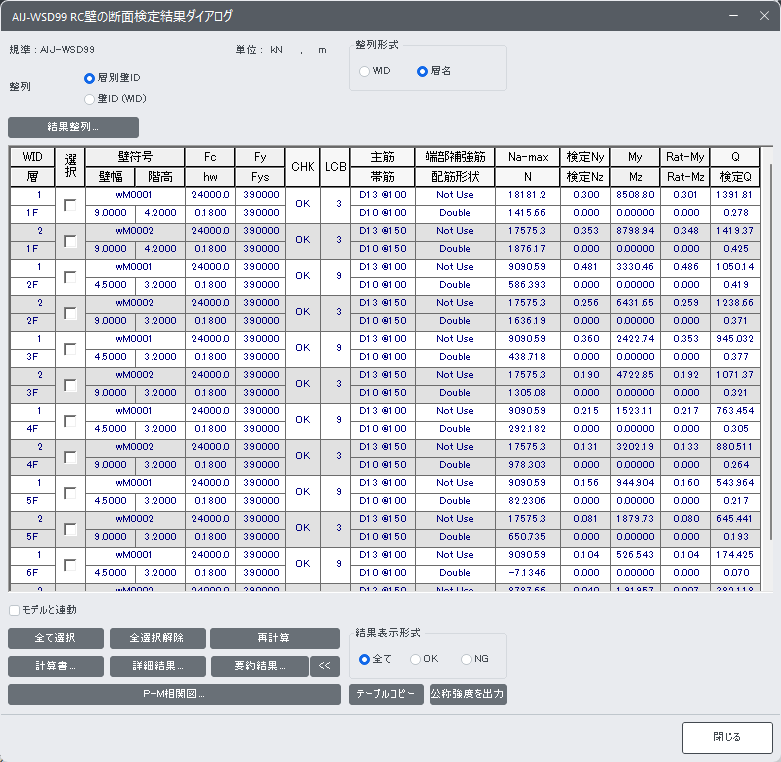Click the Fc column header
The width and height of the screenshot is (781, 762).
(210, 157)
